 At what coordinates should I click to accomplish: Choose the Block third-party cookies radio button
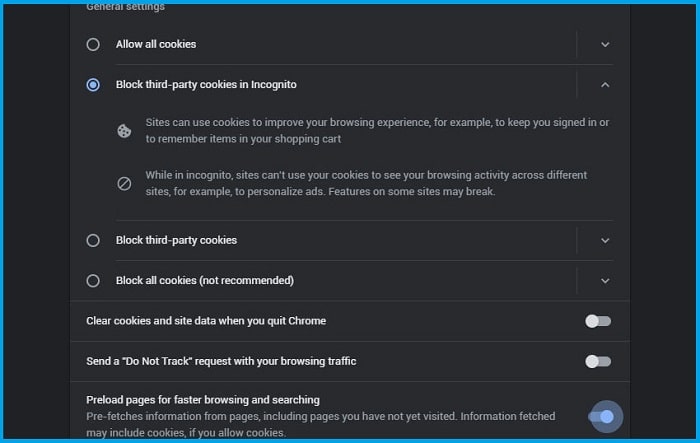(93, 240)
